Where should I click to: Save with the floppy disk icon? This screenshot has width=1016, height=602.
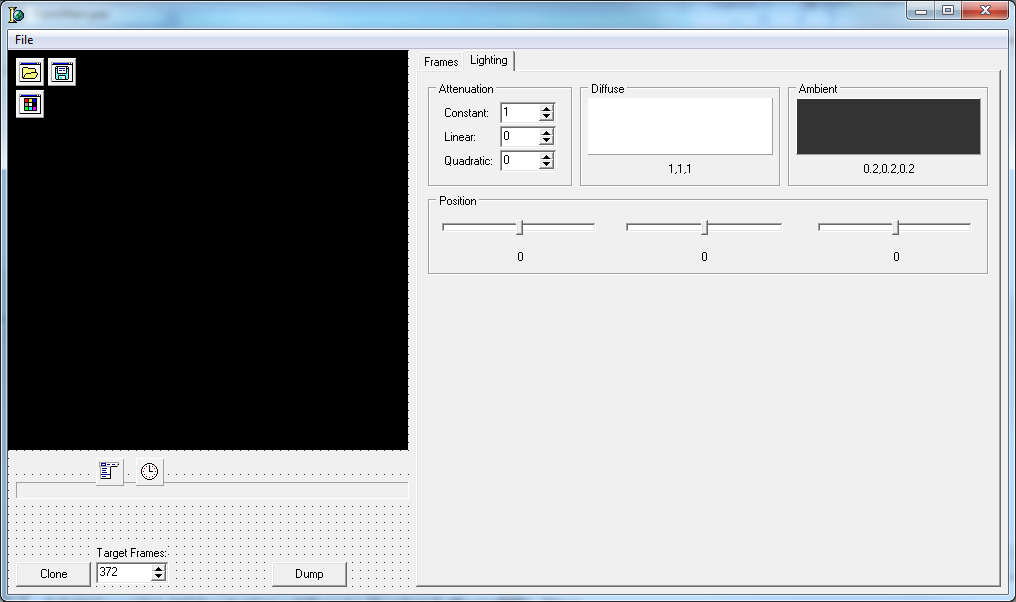[62, 72]
